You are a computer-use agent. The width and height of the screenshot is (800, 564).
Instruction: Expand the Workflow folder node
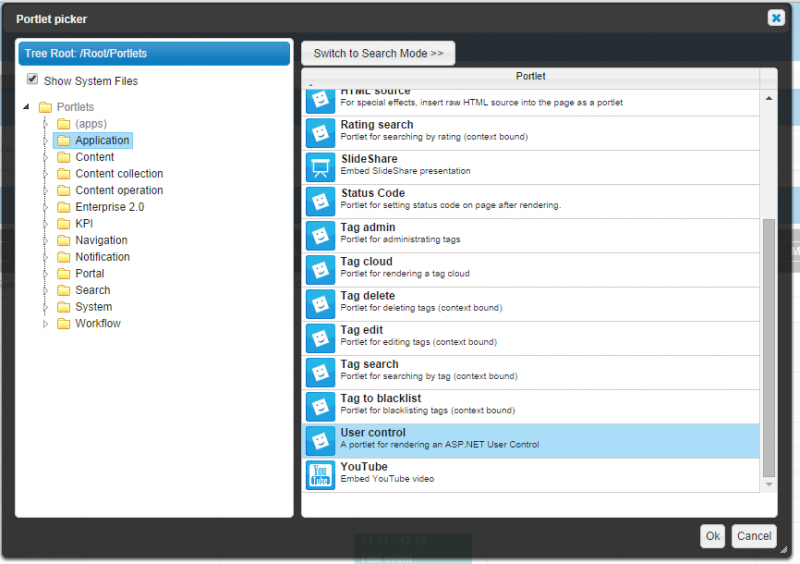45,324
